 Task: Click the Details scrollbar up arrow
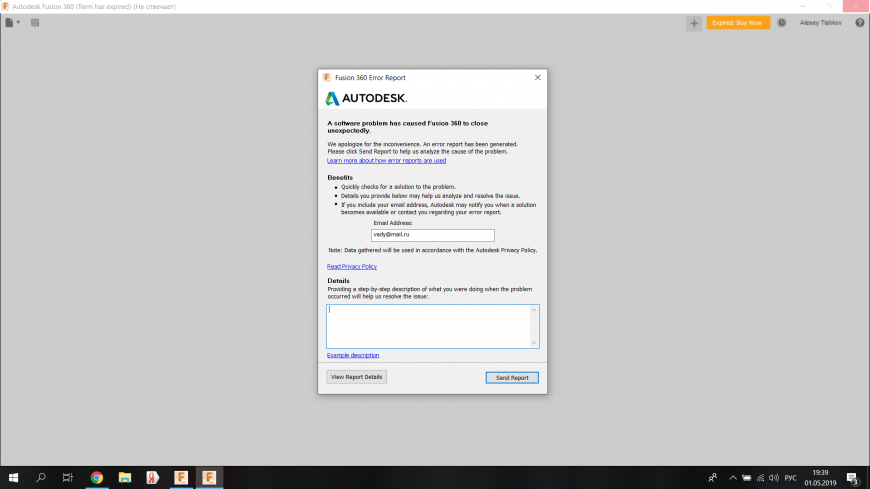(534, 310)
